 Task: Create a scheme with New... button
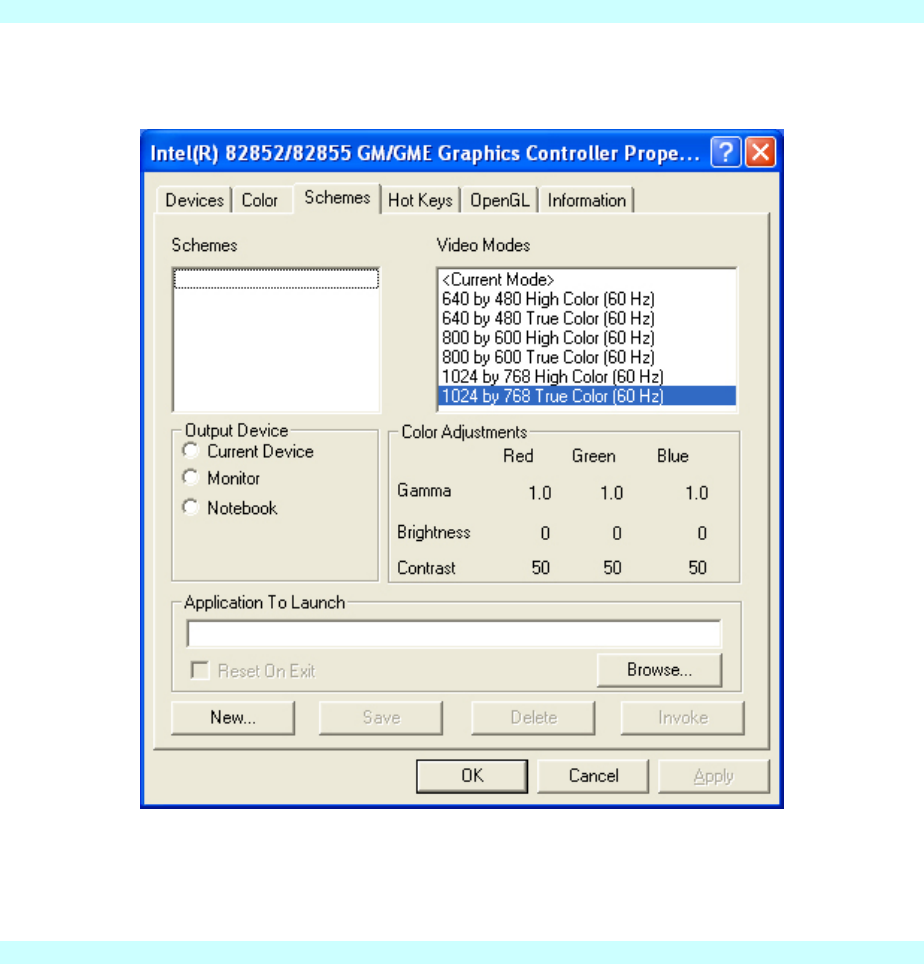point(233,717)
